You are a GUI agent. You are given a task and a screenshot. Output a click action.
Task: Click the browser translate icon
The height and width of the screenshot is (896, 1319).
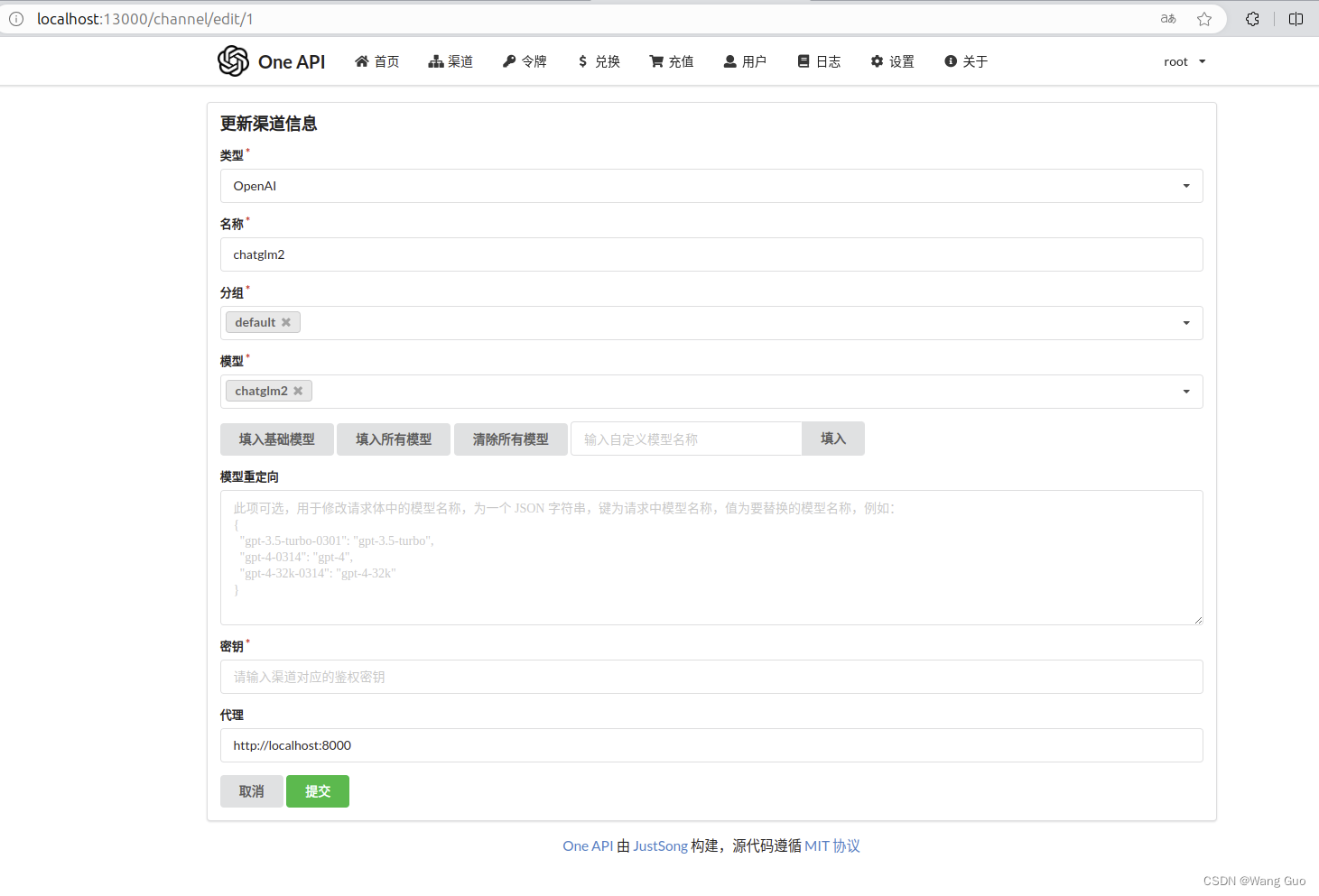[x=1168, y=19]
